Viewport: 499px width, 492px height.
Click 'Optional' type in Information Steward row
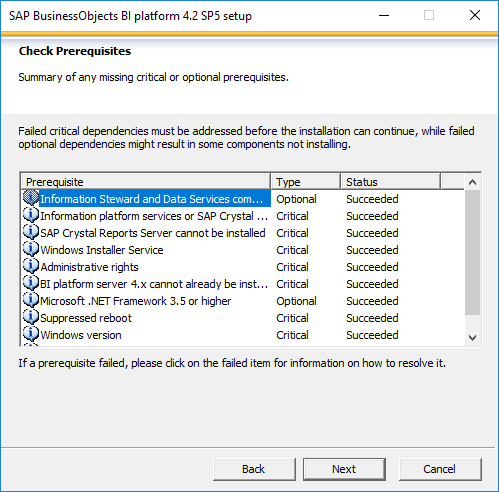(x=296, y=199)
